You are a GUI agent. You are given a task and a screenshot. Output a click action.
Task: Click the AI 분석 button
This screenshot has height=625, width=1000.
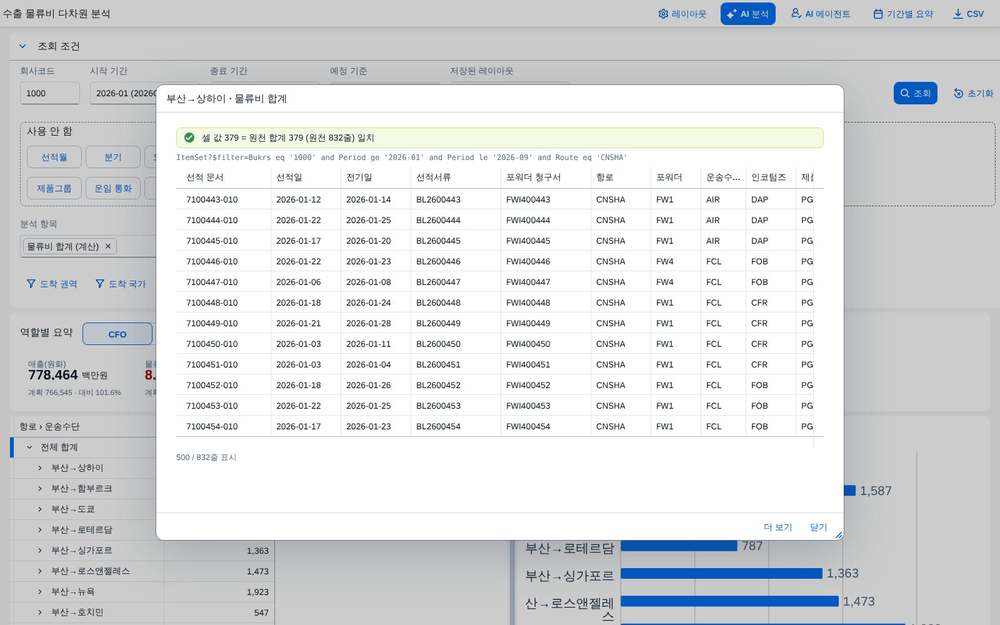point(748,13)
